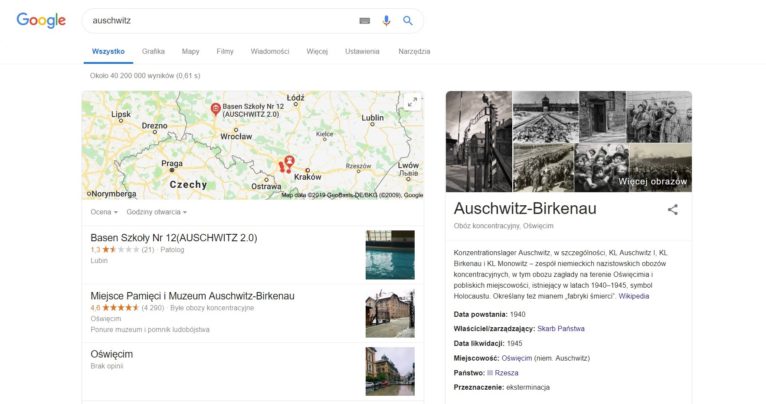Screen dimensions: 766x404
Task: Switch to the Grafika tab
Action: (153, 51)
